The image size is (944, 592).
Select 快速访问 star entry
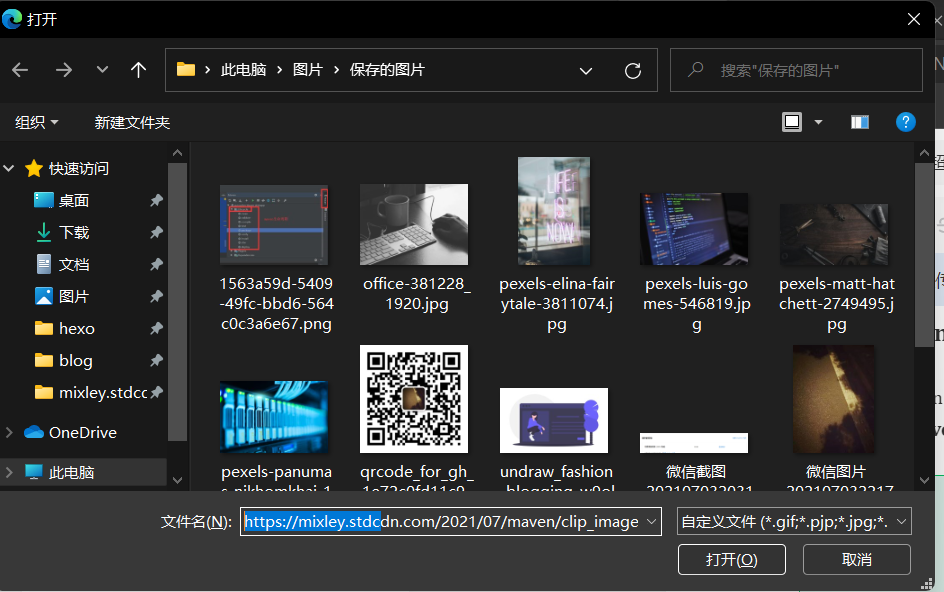click(x=66, y=169)
